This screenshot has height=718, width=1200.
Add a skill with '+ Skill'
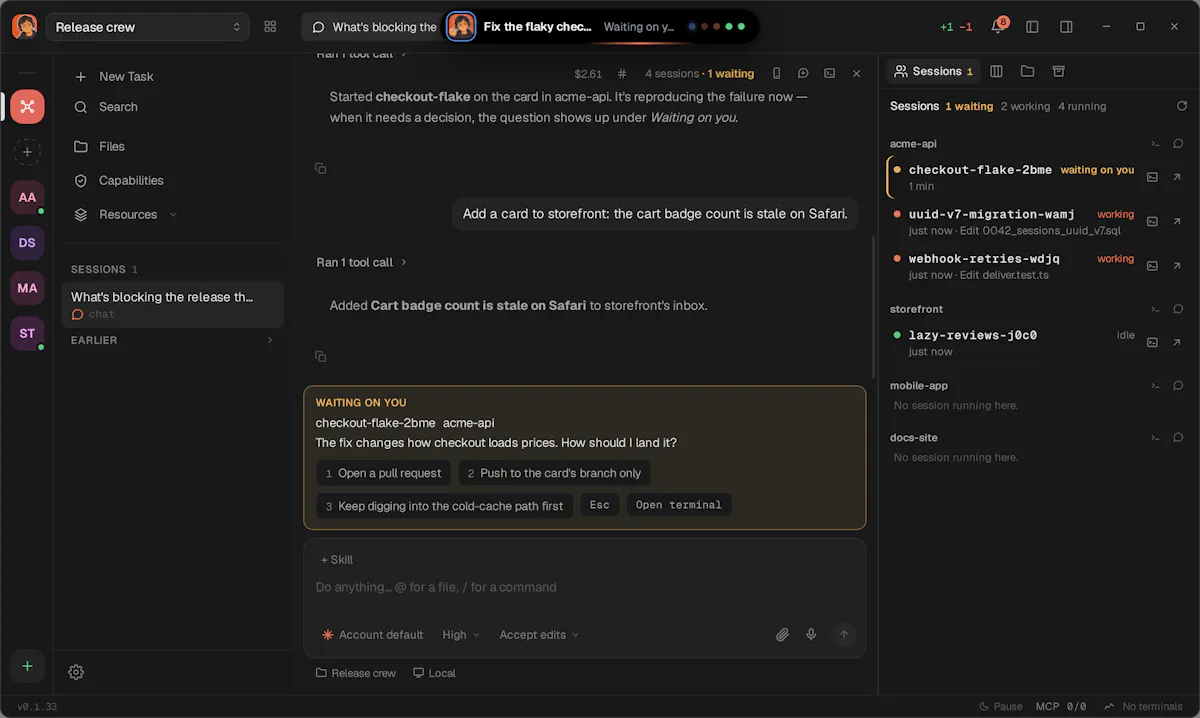pyautogui.click(x=336, y=560)
